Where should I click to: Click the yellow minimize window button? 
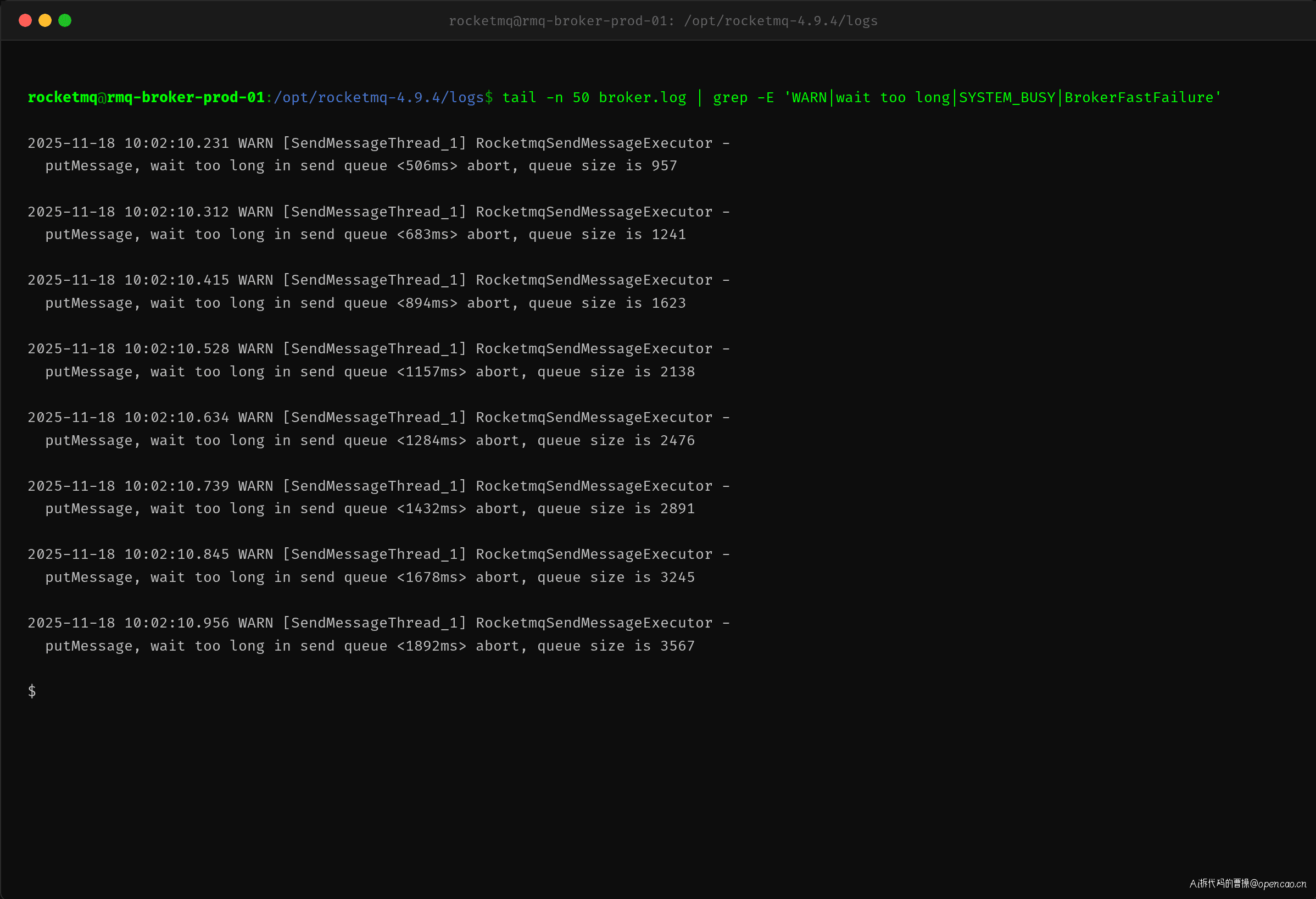click(x=44, y=20)
